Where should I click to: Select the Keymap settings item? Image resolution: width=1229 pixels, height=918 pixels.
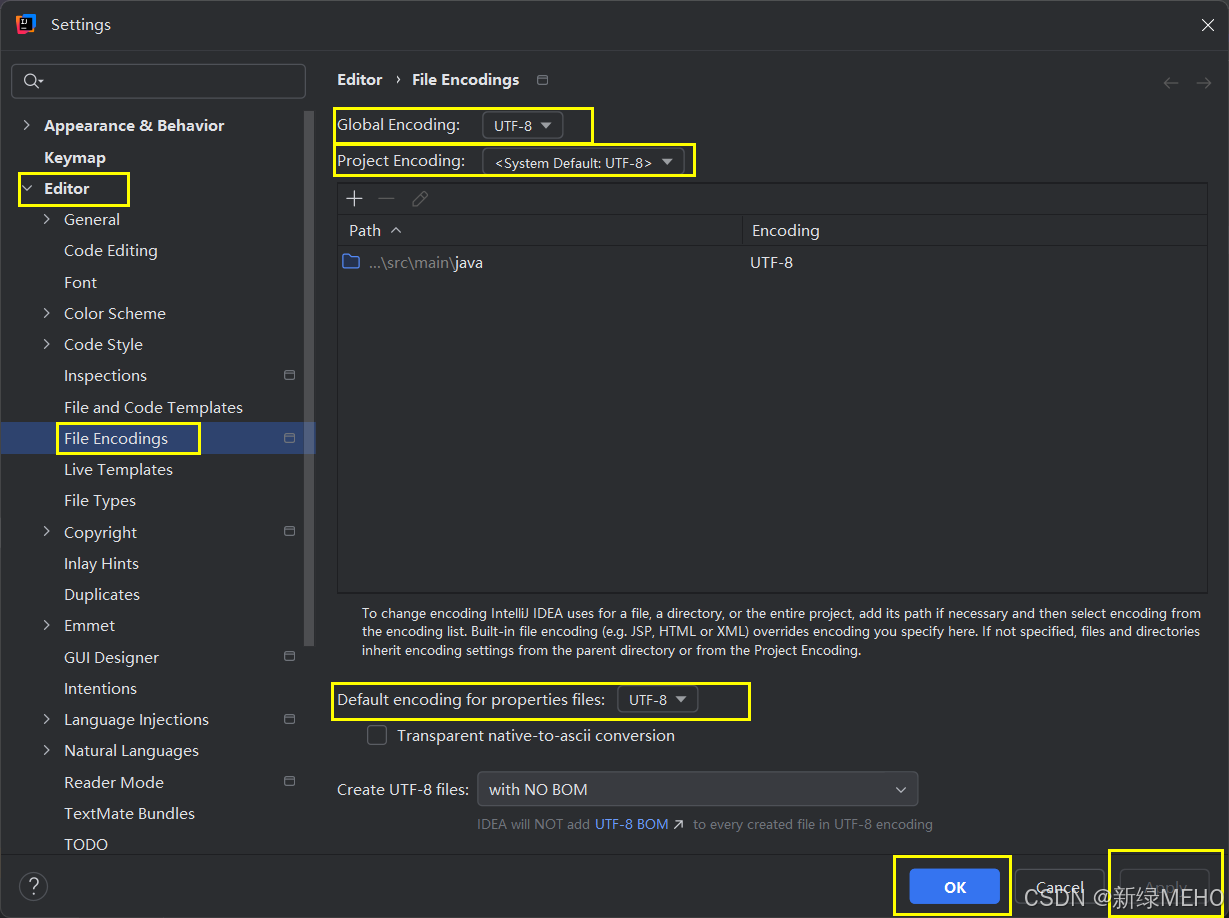pyautogui.click(x=75, y=158)
